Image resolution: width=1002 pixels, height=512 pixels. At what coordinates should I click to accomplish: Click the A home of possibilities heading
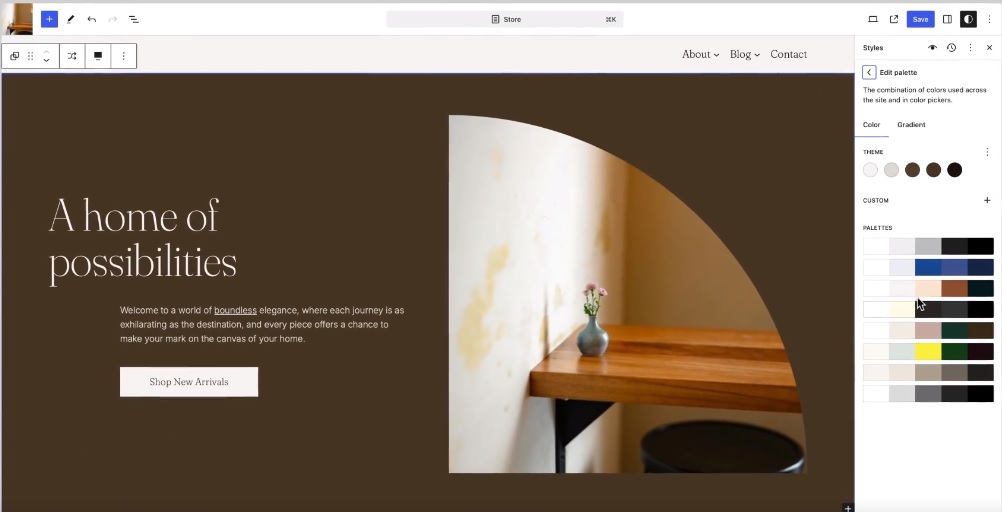click(143, 240)
